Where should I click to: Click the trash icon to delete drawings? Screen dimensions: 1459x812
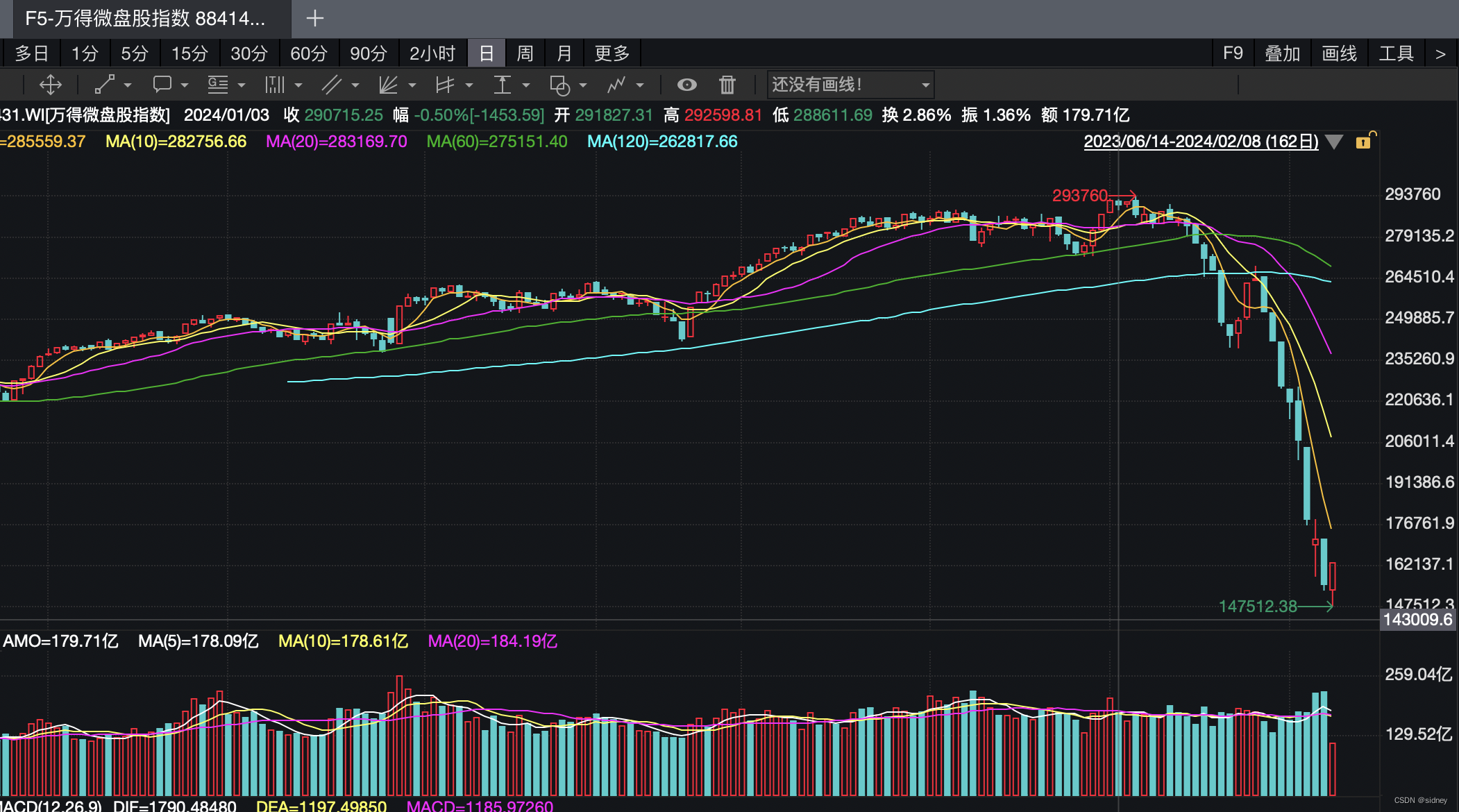point(727,85)
